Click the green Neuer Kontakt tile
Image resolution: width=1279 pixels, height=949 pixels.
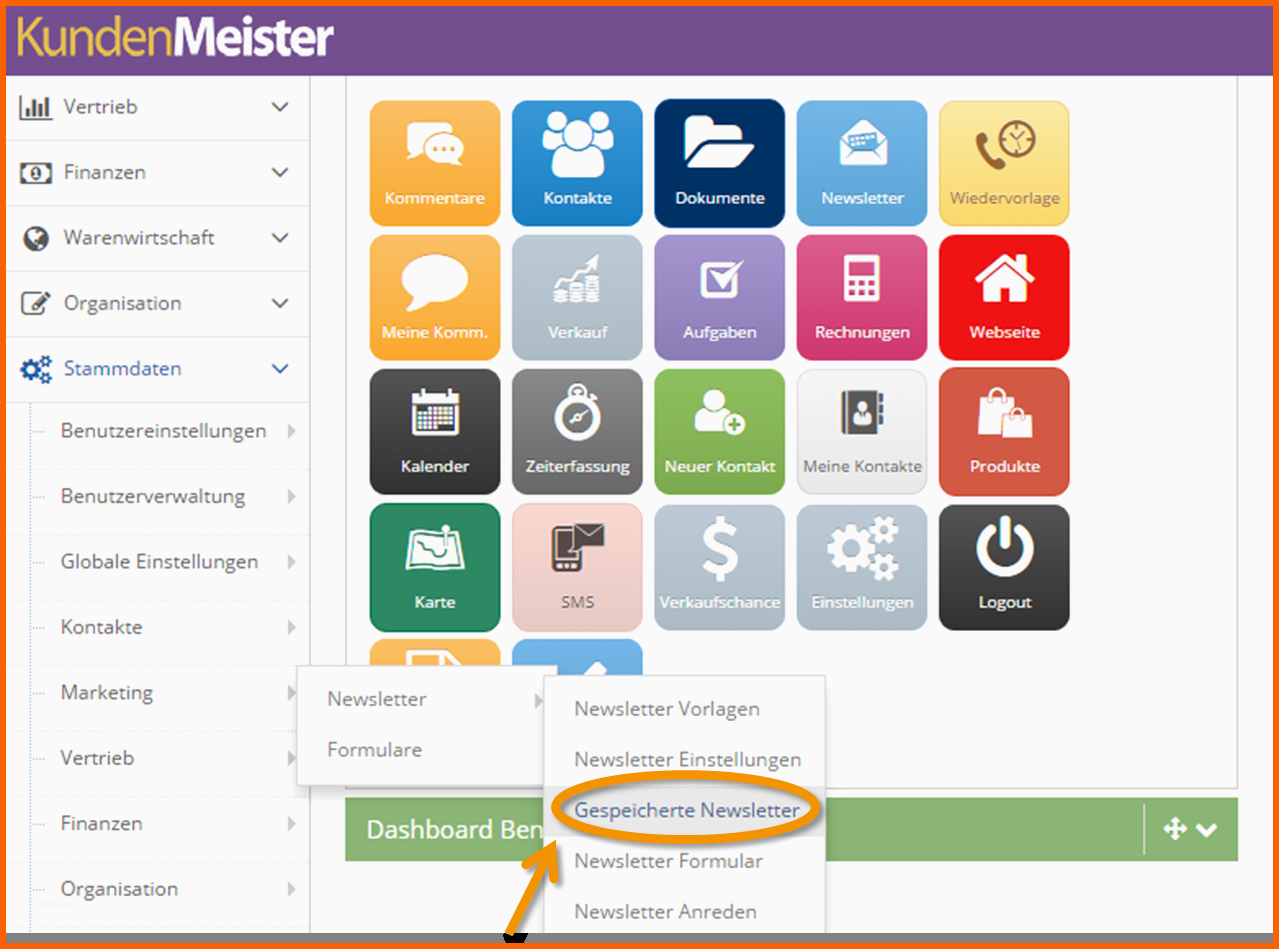pyautogui.click(x=720, y=432)
